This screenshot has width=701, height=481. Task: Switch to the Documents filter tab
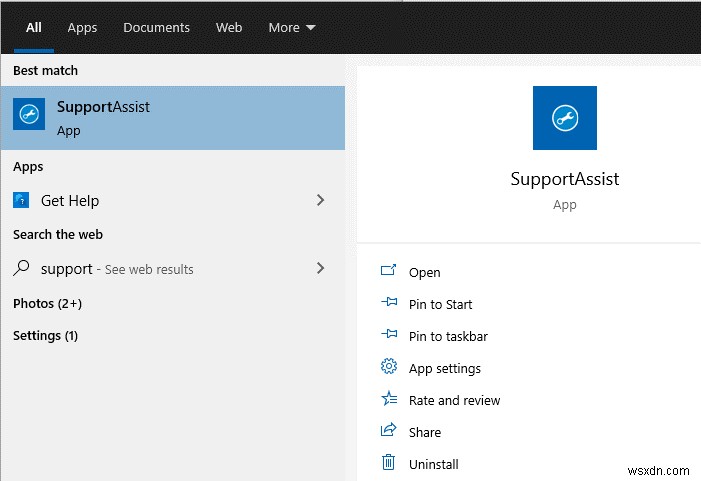156,27
